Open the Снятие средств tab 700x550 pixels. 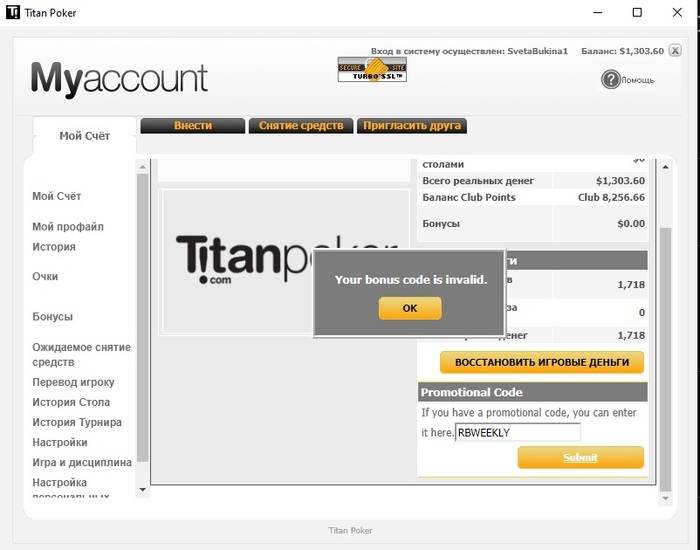pos(301,125)
